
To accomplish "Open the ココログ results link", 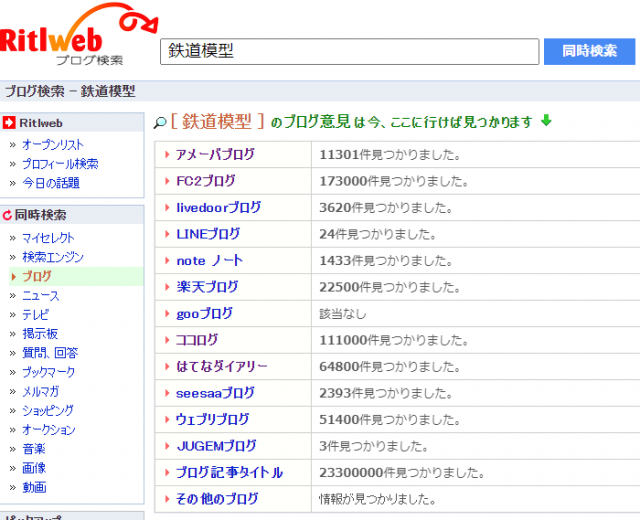I will [197, 340].
